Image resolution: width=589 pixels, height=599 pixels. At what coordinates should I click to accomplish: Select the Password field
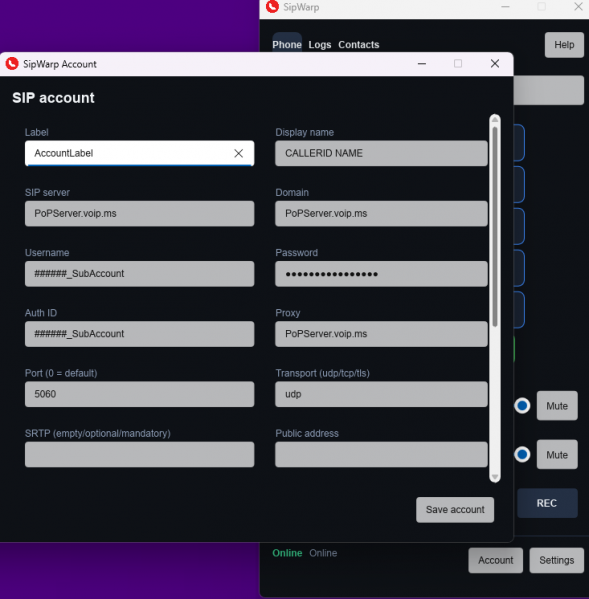point(381,274)
